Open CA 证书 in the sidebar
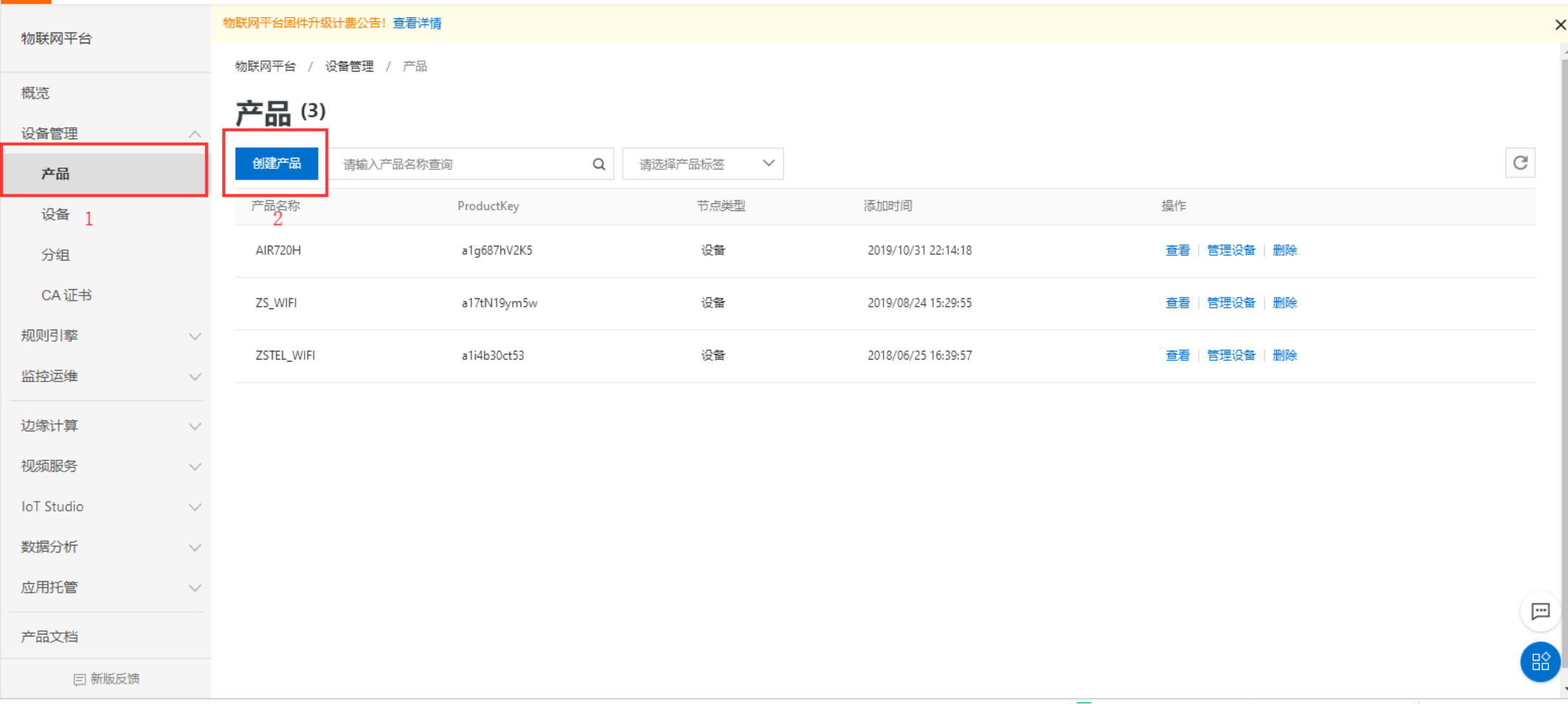 pyautogui.click(x=66, y=296)
